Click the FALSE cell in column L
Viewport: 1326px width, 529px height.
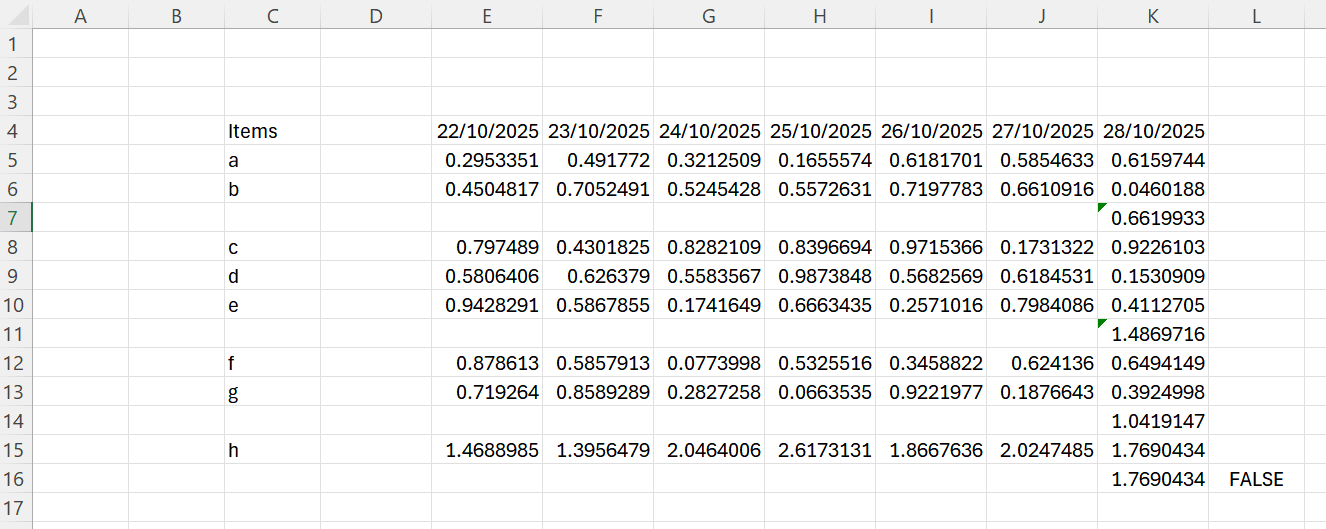click(x=1255, y=480)
